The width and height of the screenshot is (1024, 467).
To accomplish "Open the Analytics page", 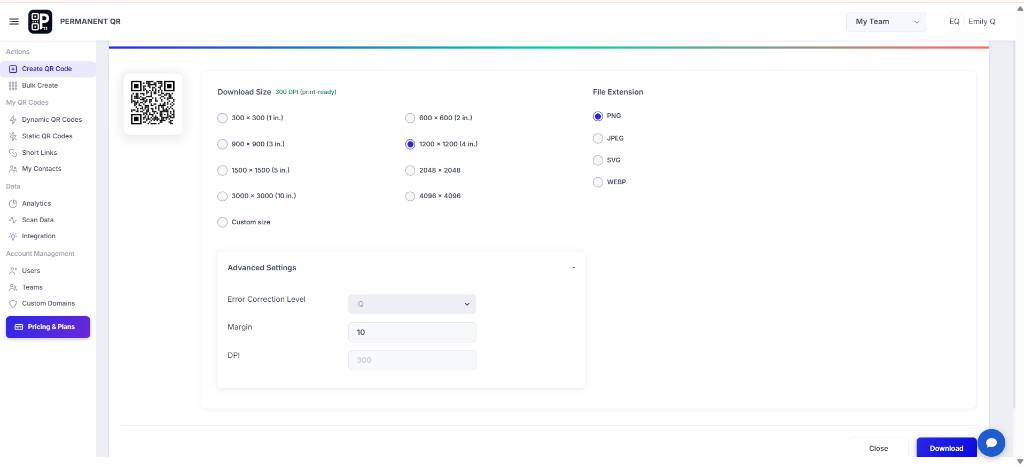I will [36, 204].
